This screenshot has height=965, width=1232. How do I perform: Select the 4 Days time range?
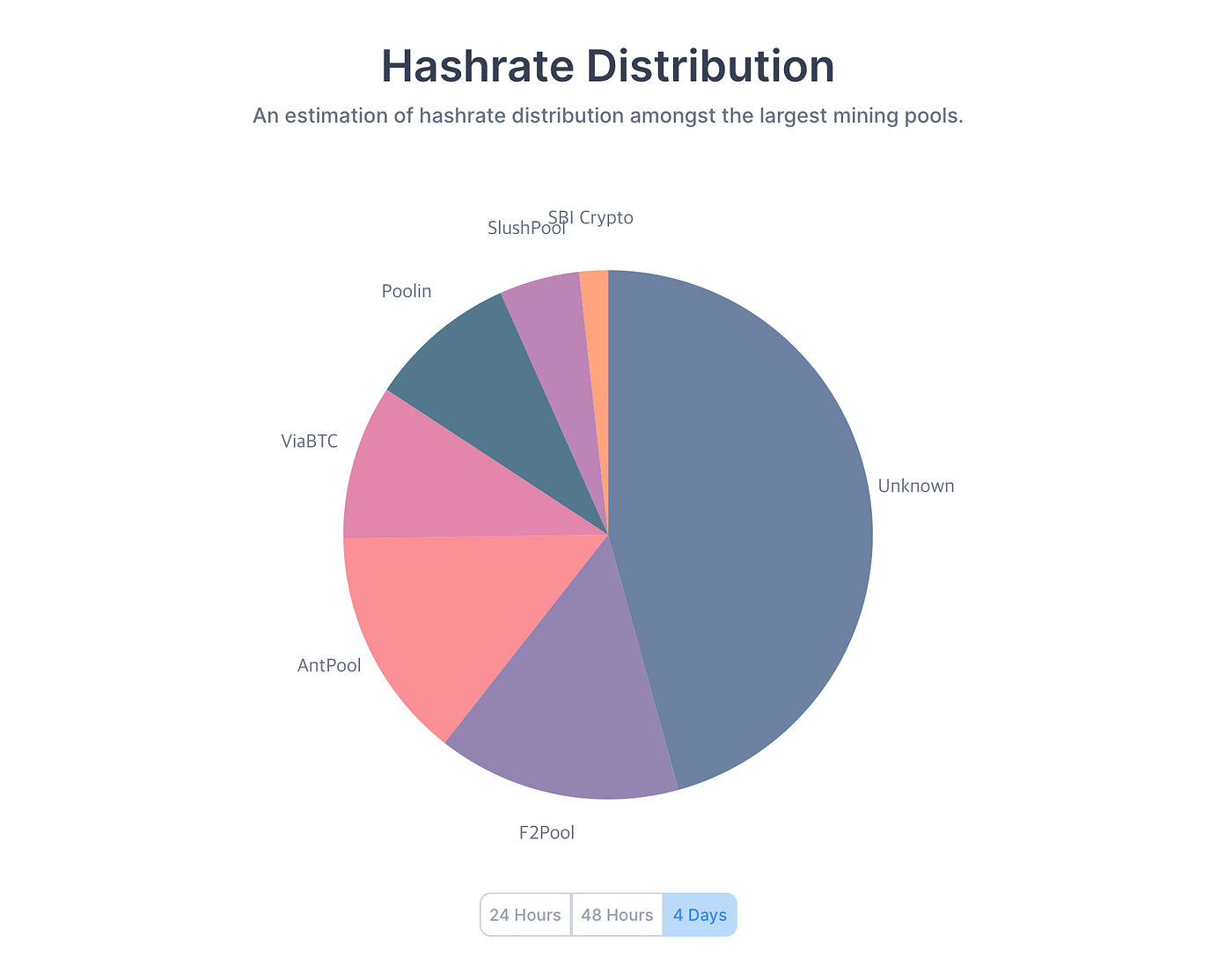pos(700,915)
